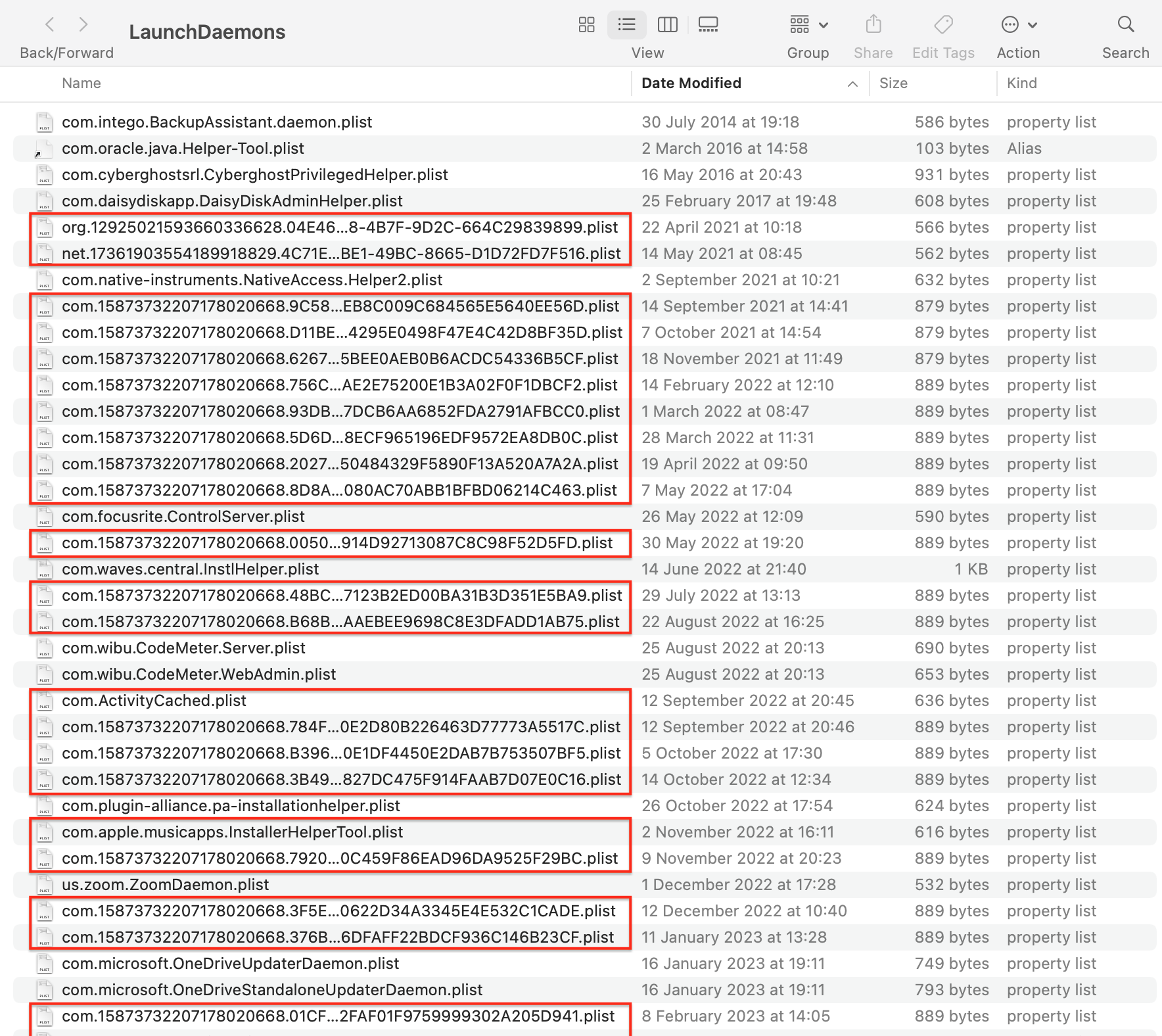Select the plist name ending in DC54336B5CF
Image resolution: width=1162 pixels, height=1036 pixels.
click(x=340, y=359)
